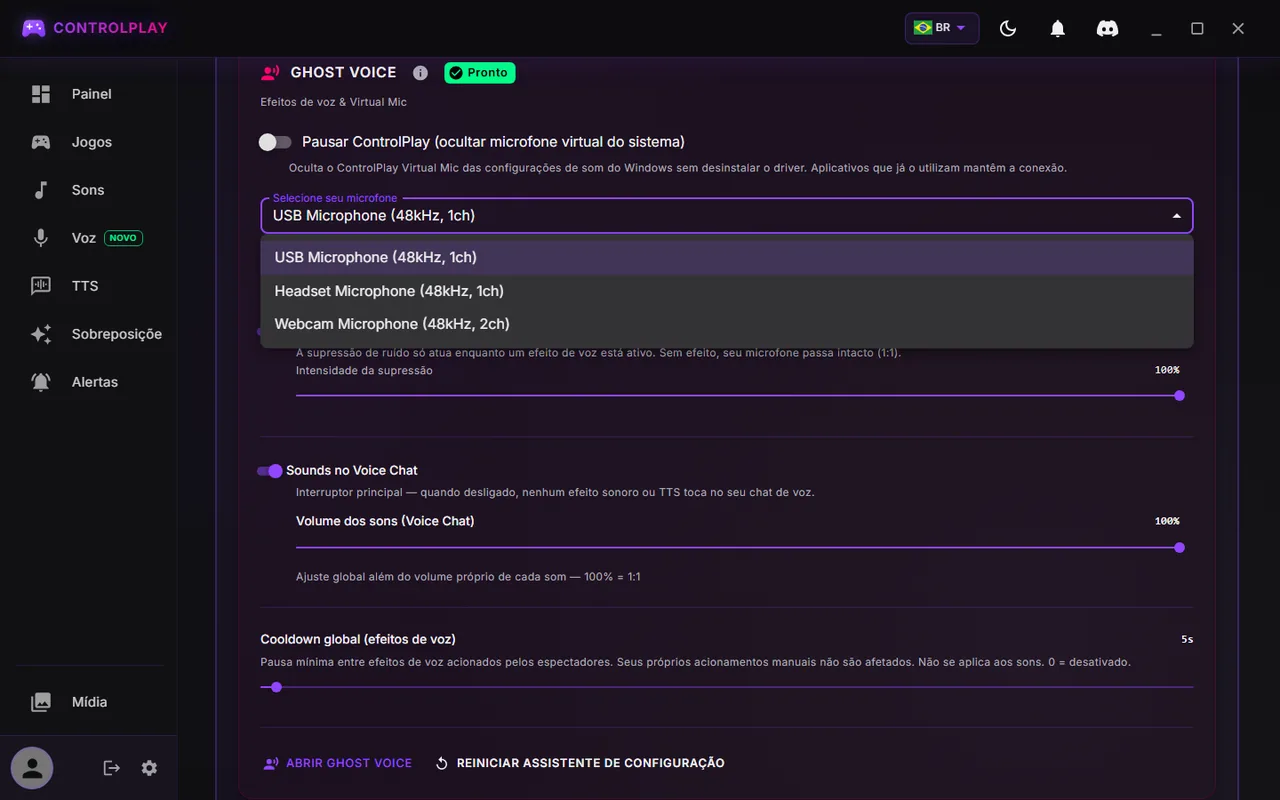The image size is (1280, 800).
Task: Toggle Sounds no Voice Chat switch
Action: click(270, 470)
